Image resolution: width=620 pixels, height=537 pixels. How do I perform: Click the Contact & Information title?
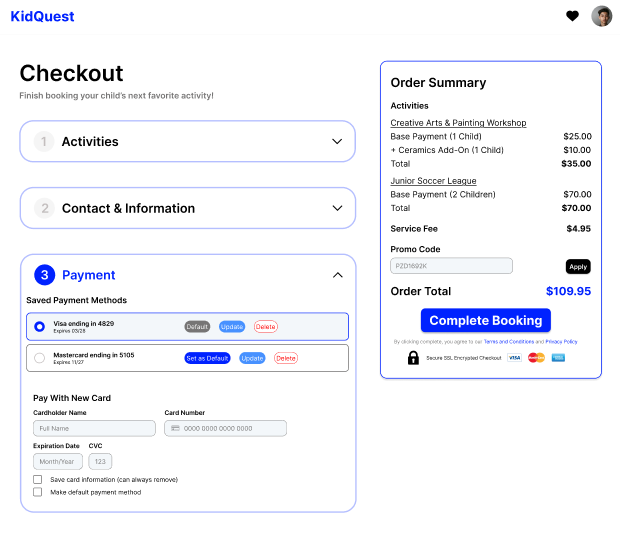click(129, 208)
